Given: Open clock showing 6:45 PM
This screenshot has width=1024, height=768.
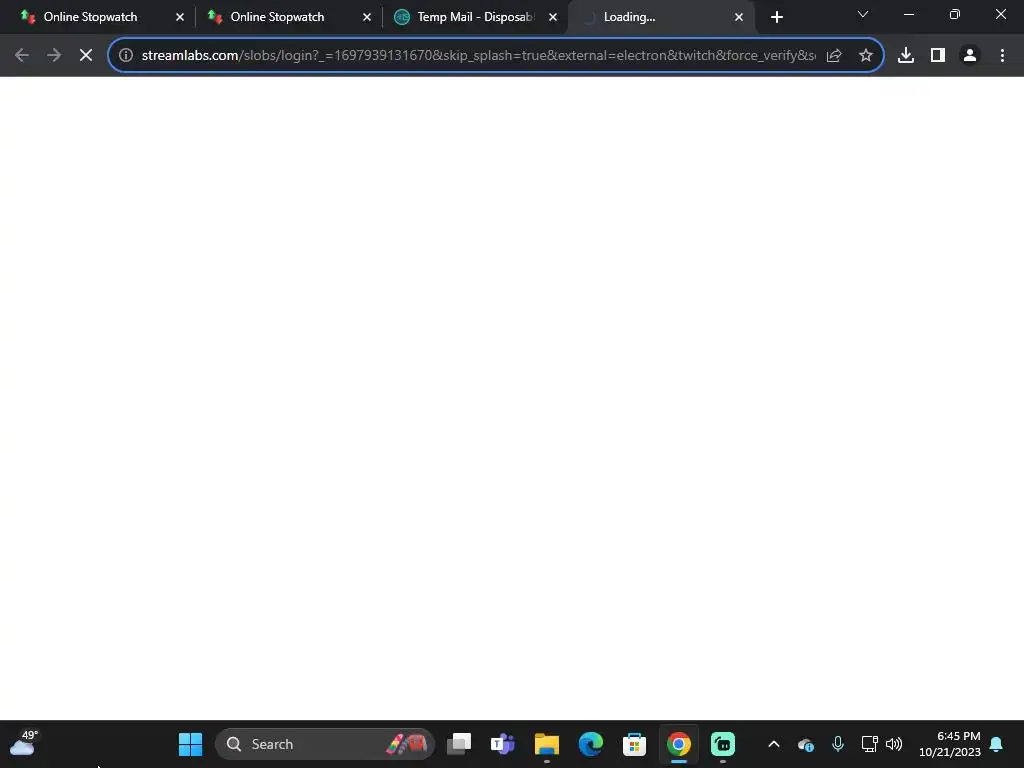Looking at the screenshot, I should tap(950, 744).
